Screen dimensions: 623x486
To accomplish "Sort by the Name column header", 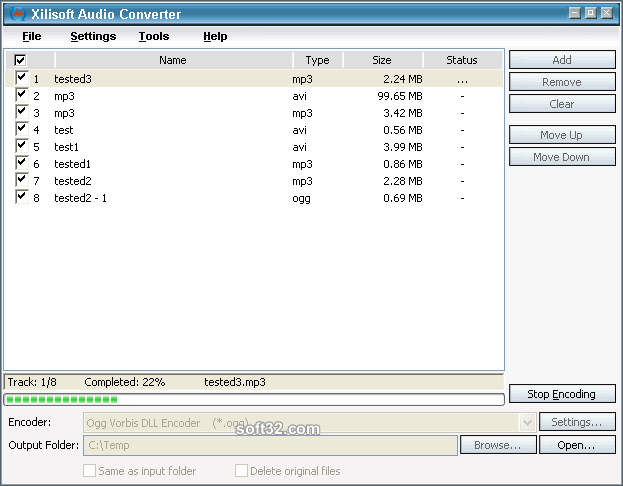I will [174, 60].
